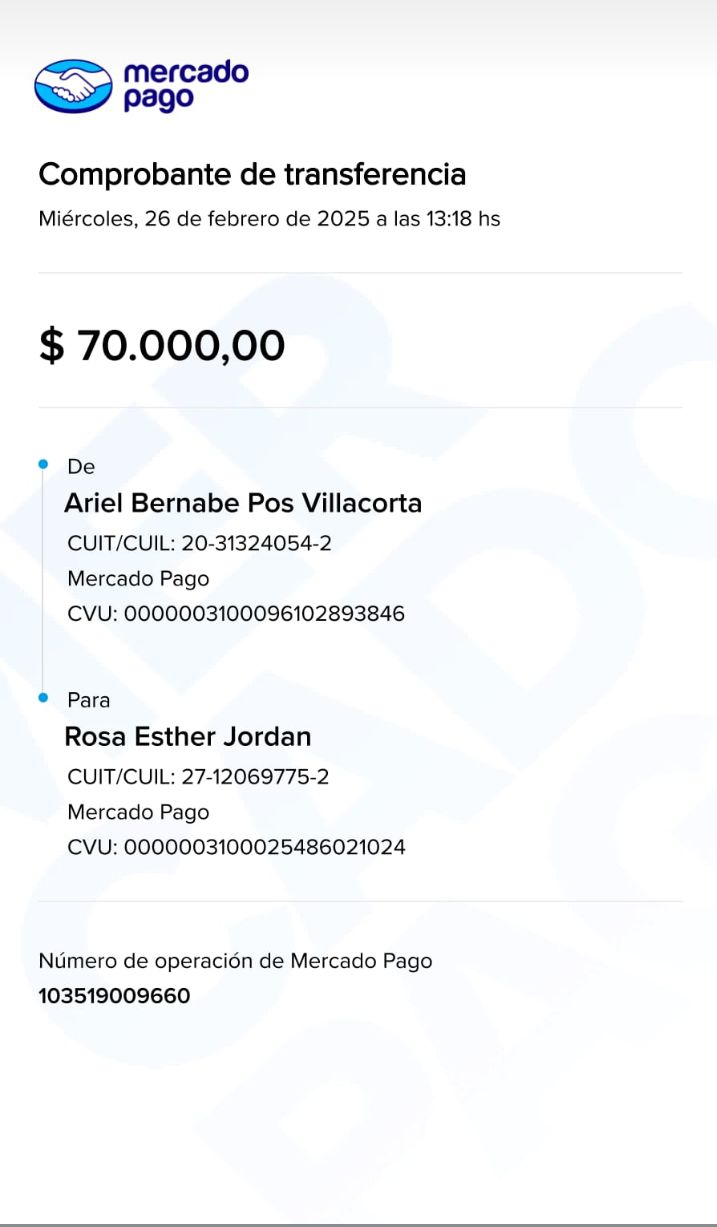Click the blue dot beside De
Screen dimensions: 717x1227
click(x=43, y=464)
